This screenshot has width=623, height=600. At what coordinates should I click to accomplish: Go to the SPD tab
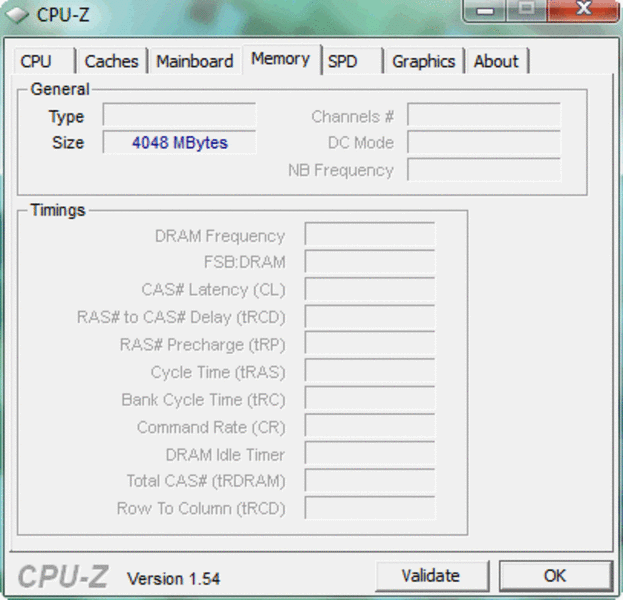(x=343, y=61)
